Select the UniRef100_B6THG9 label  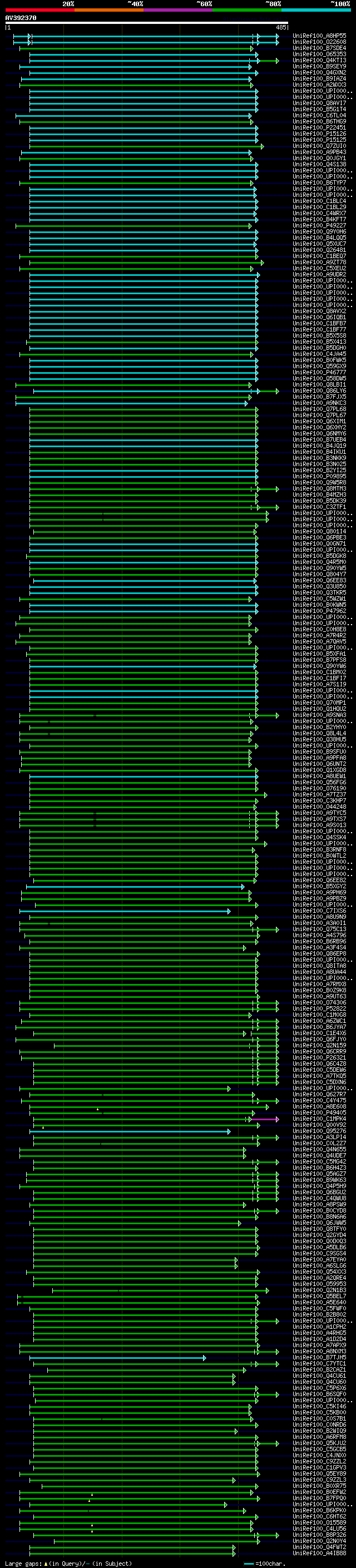[319, 122]
